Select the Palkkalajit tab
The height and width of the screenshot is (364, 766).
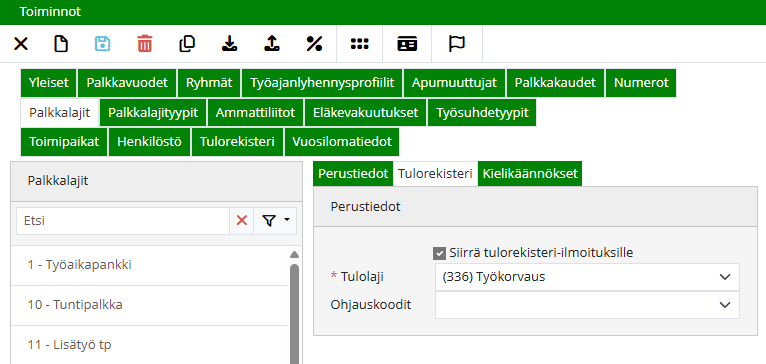click(60, 113)
